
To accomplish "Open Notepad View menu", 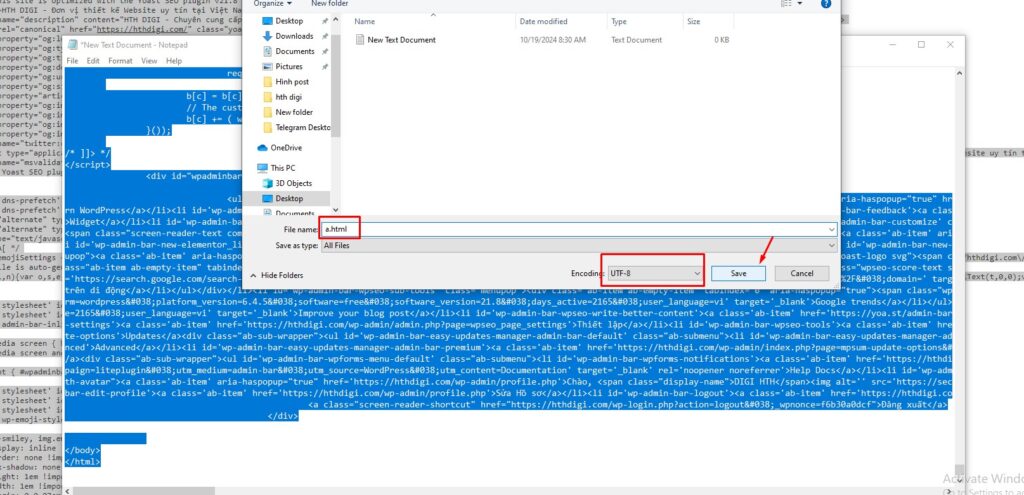I will [x=150, y=61].
